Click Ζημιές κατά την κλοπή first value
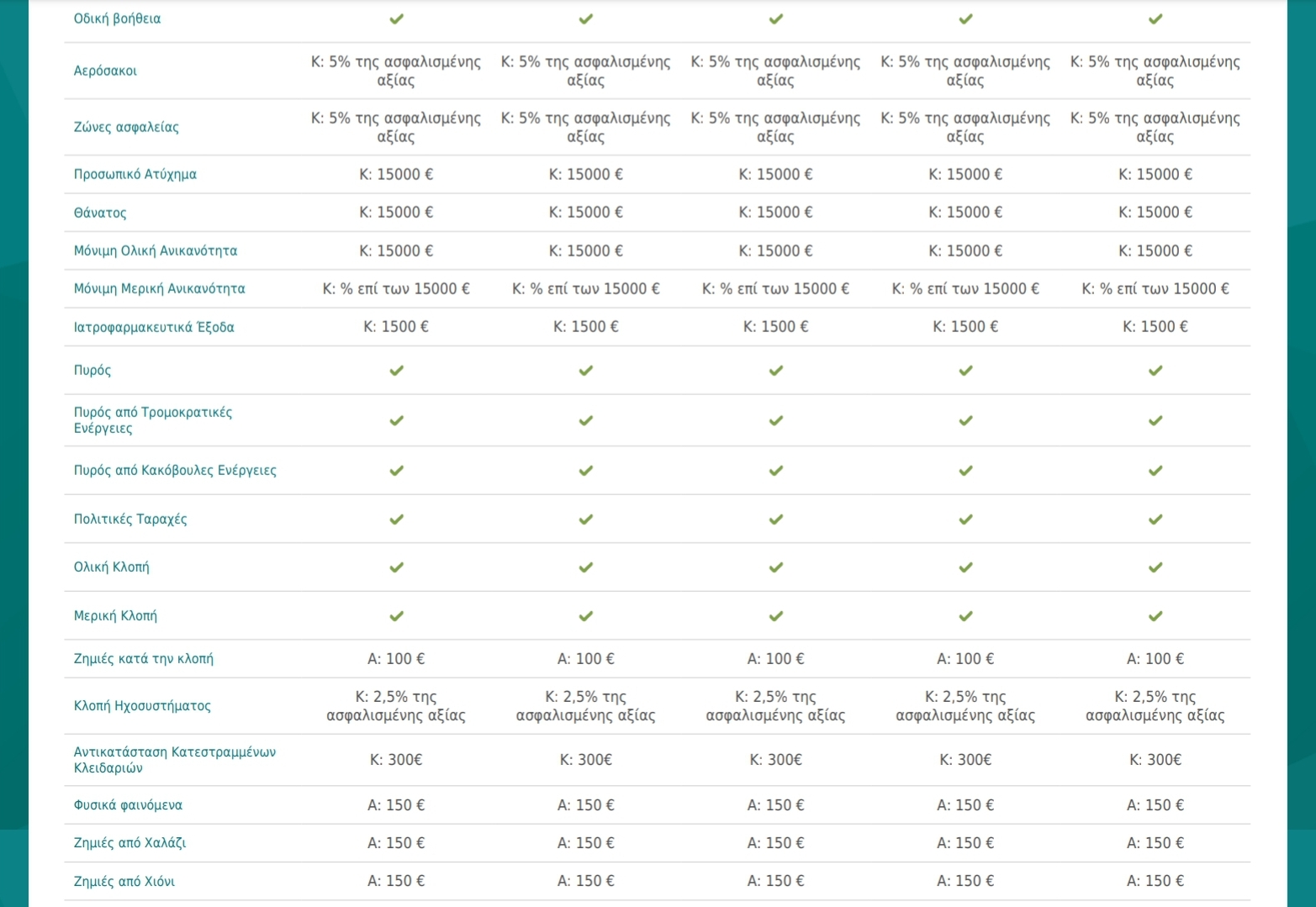 [396, 659]
